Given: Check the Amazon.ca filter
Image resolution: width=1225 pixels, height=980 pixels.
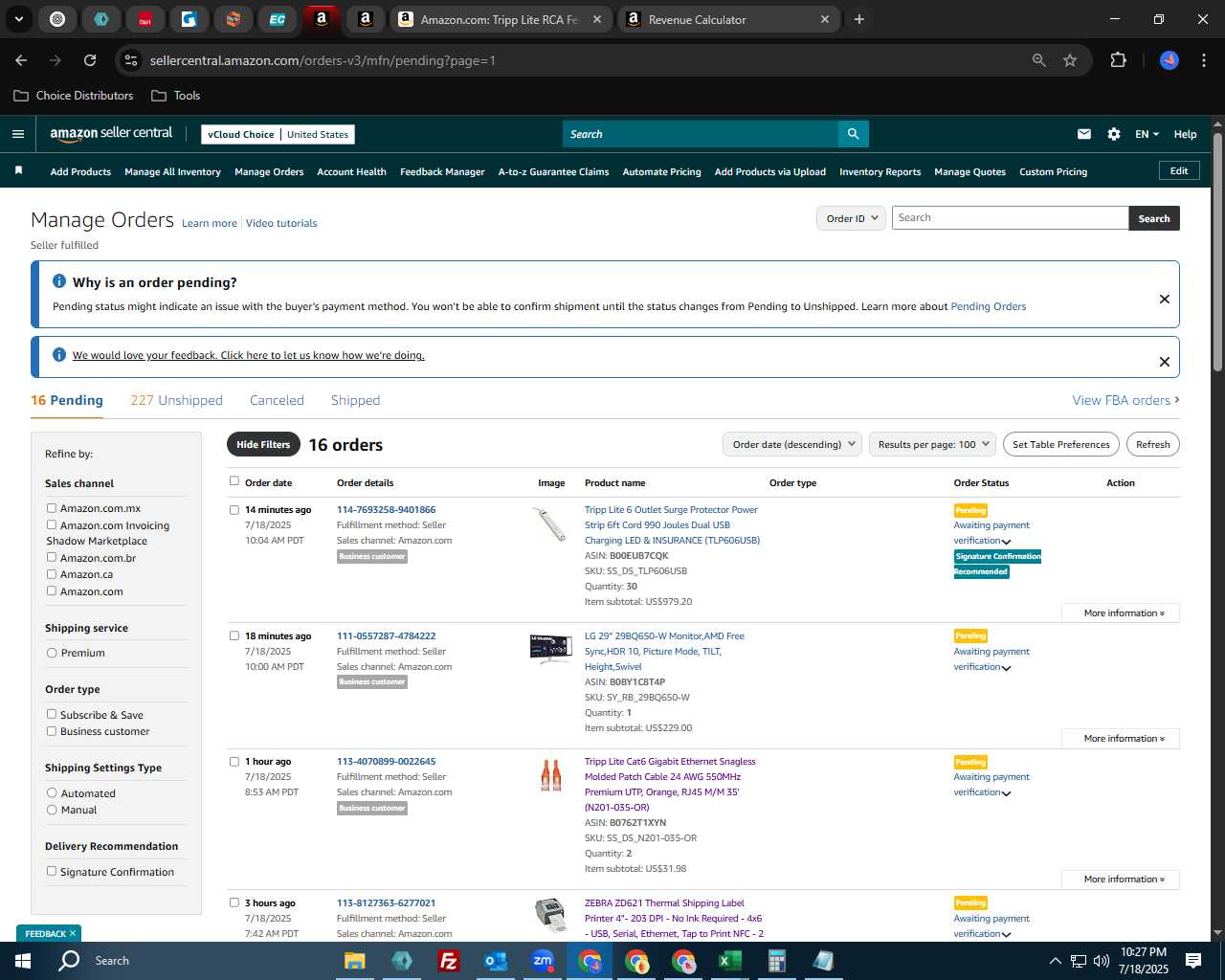Looking at the screenshot, I should coord(52,573).
